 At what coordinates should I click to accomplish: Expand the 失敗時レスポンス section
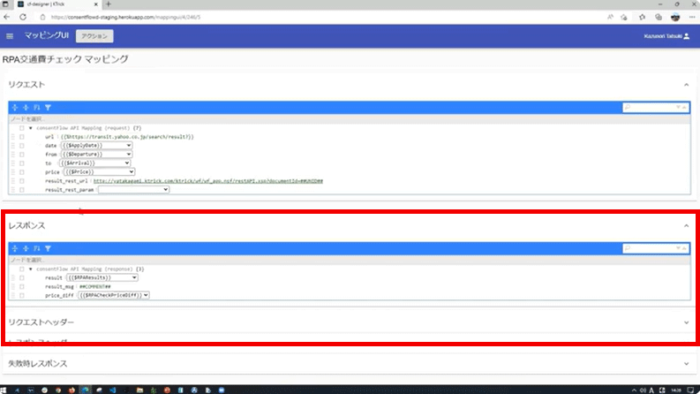(686, 364)
